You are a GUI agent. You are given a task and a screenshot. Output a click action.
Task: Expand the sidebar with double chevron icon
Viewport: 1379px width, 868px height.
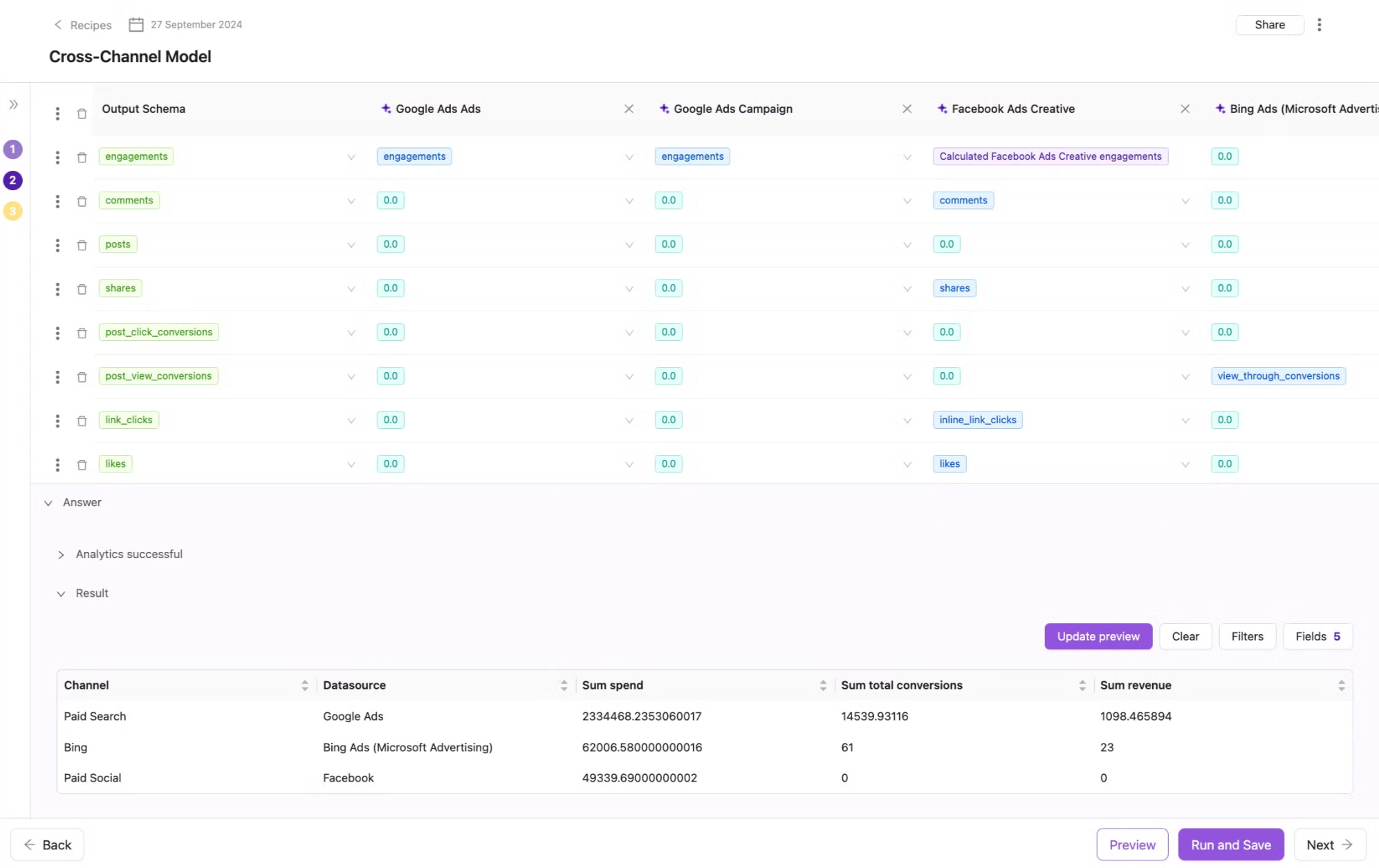coord(14,104)
